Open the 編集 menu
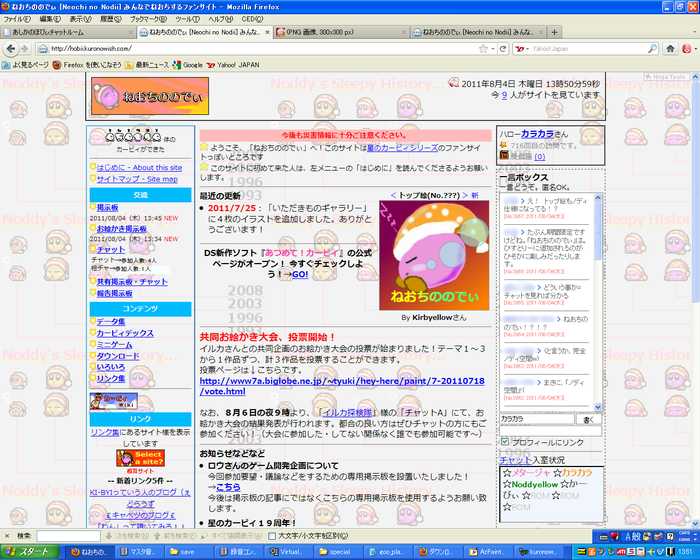 coord(50,19)
